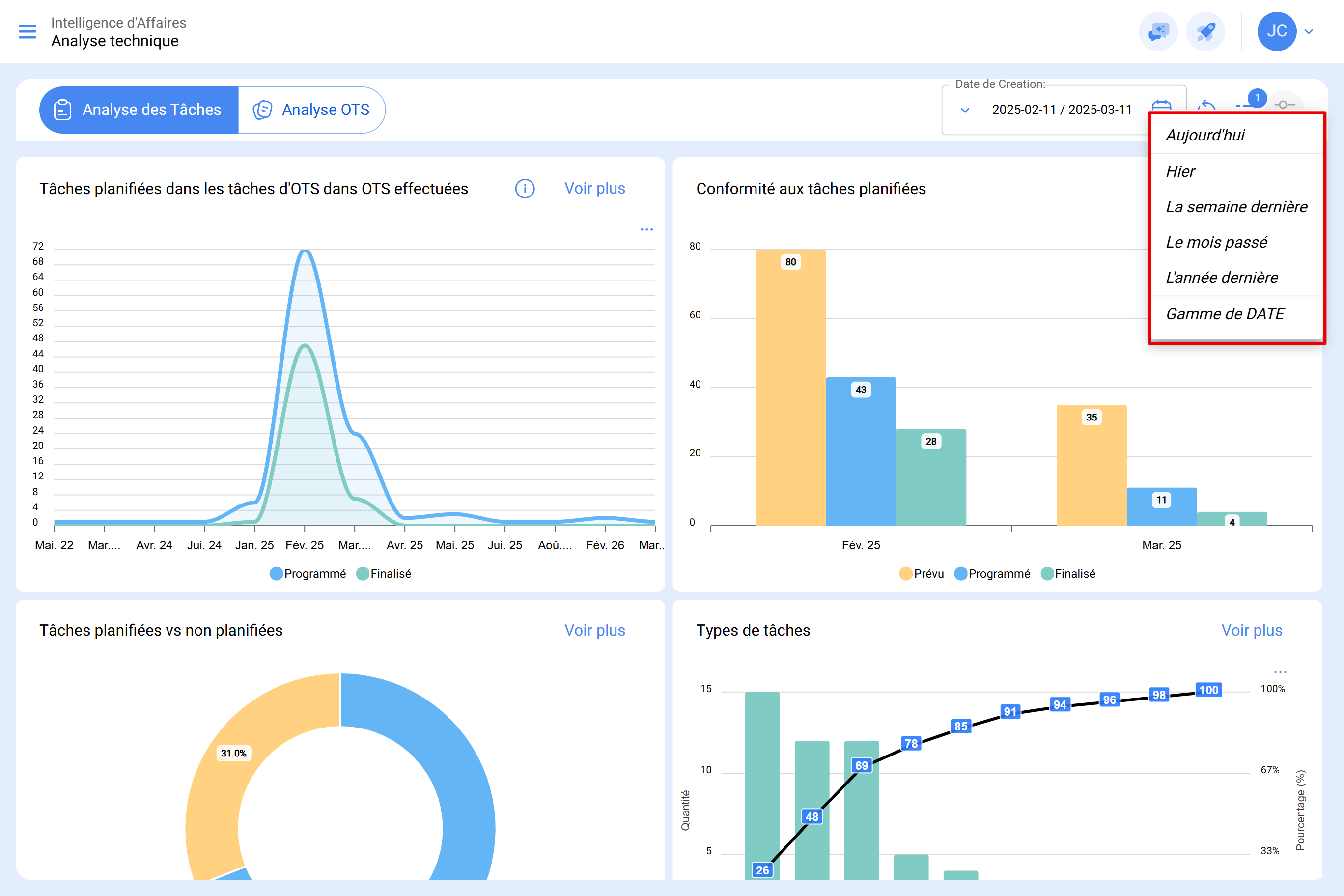The width and height of the screenshot is (1344, 896).
Task: Toggle Programmé legend in Conformité chart
Action: 992,573
